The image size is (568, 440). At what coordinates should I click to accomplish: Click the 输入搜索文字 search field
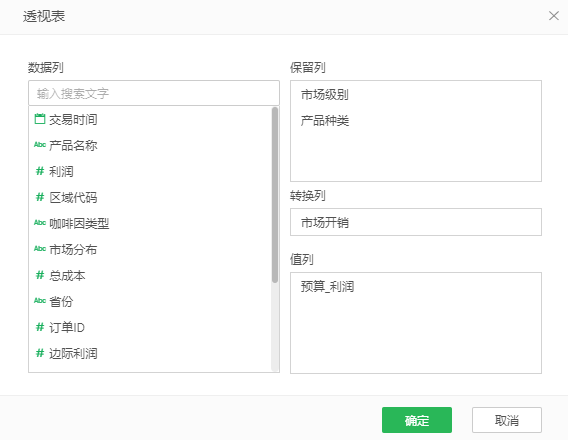tap(154, 93)
